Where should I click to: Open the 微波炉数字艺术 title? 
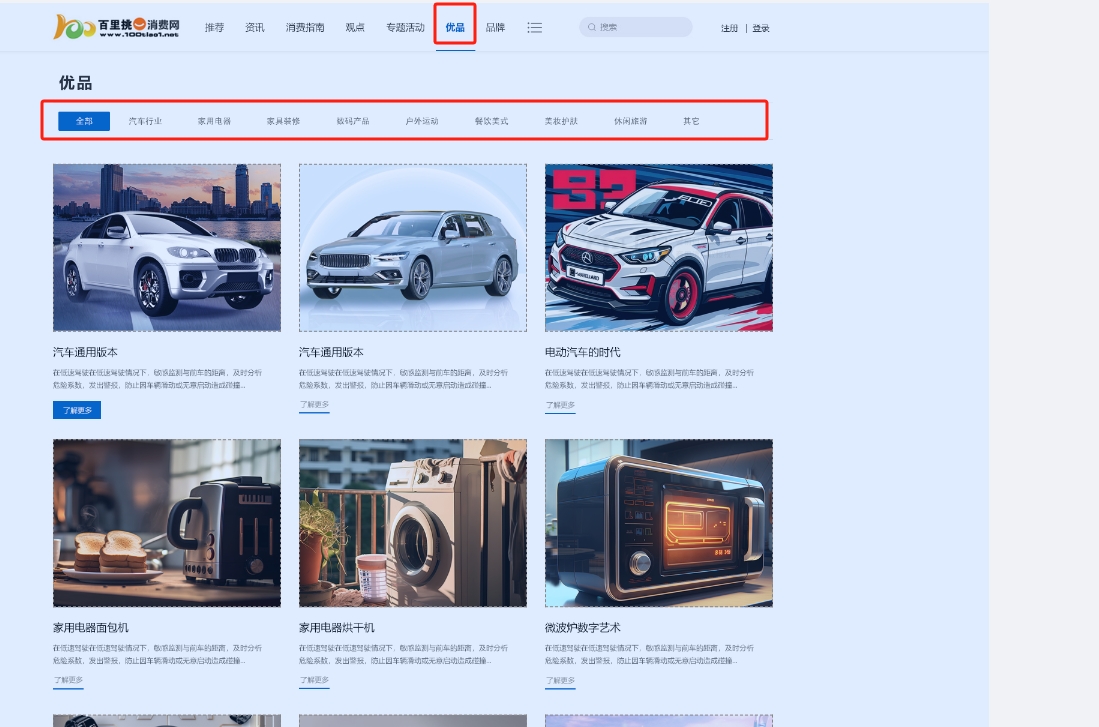click(x=582, y=627)
